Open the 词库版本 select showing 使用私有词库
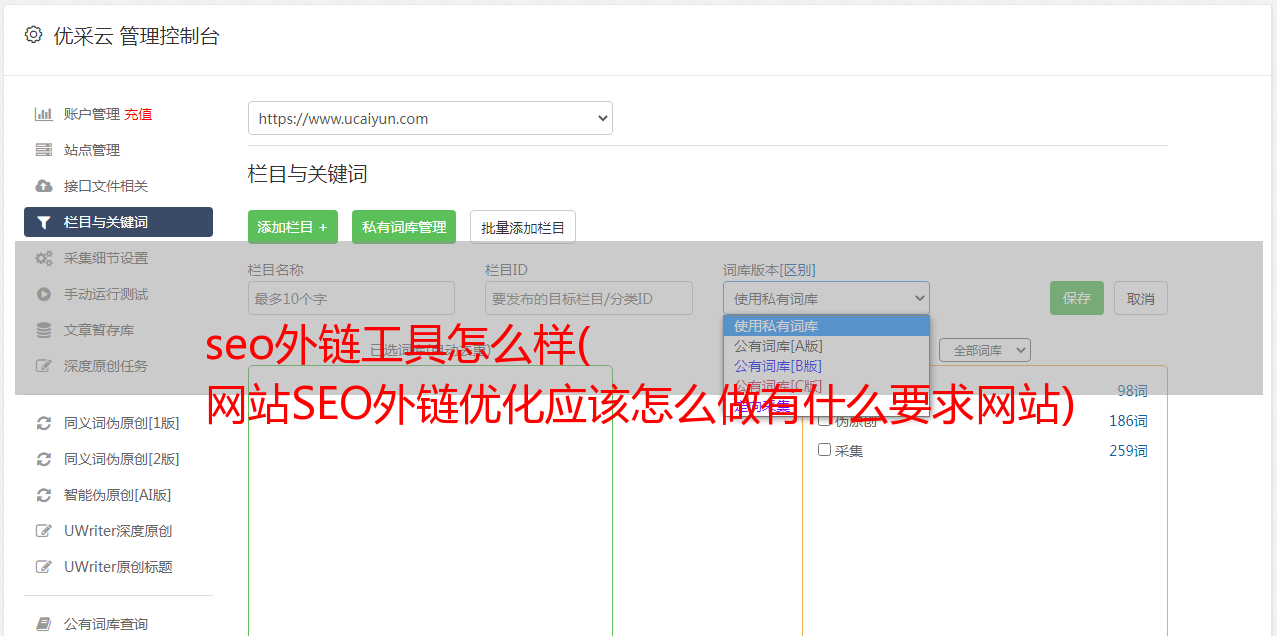1277x636 pixels. (826, 298)
